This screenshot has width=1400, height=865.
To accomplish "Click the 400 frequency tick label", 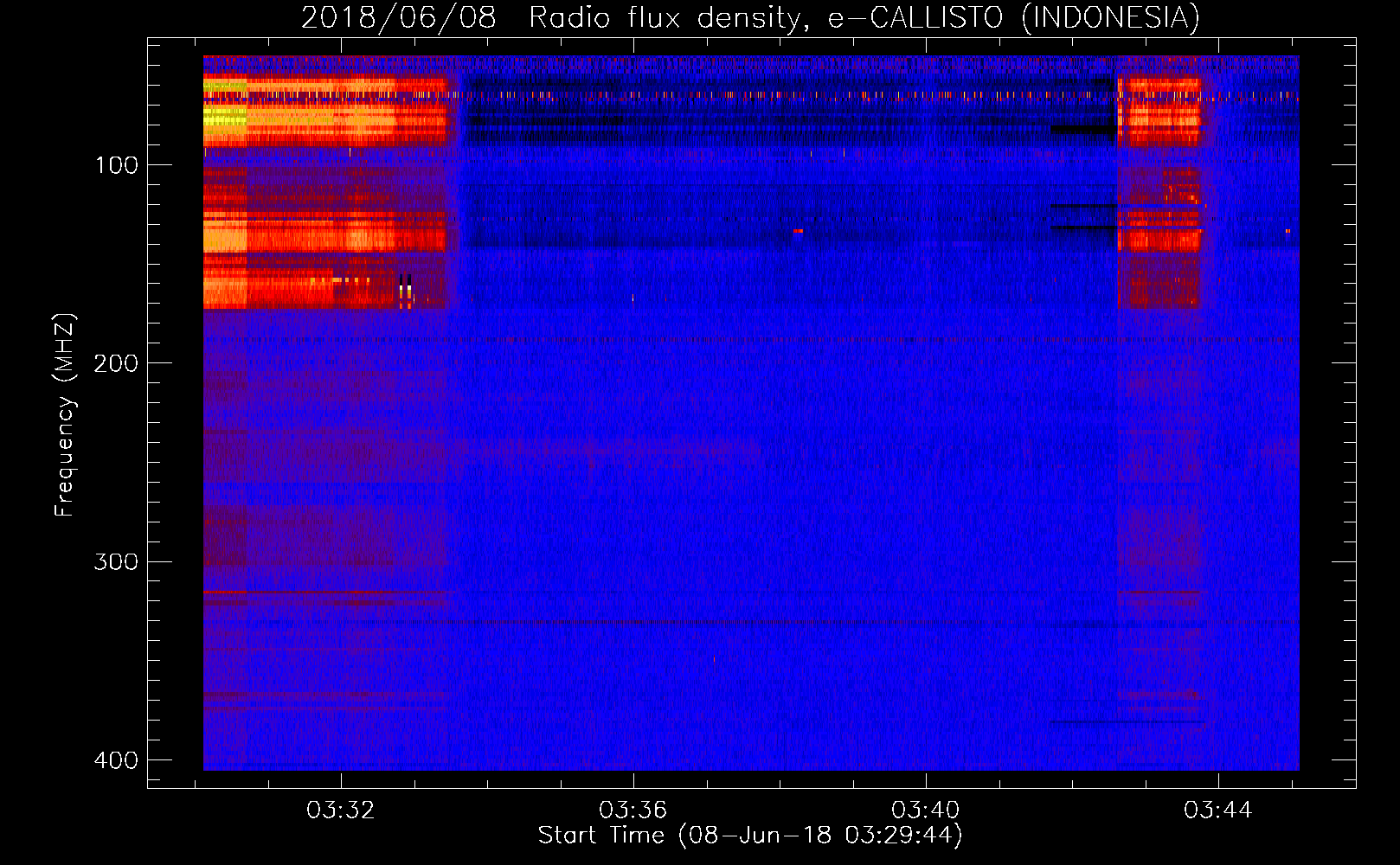I will coord(116,760).
